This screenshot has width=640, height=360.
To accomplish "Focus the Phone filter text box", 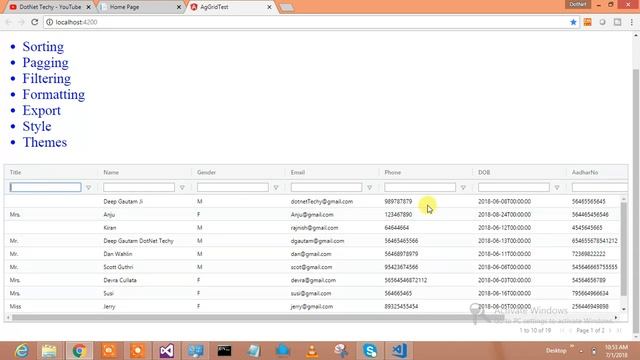I will coord(420,187).
